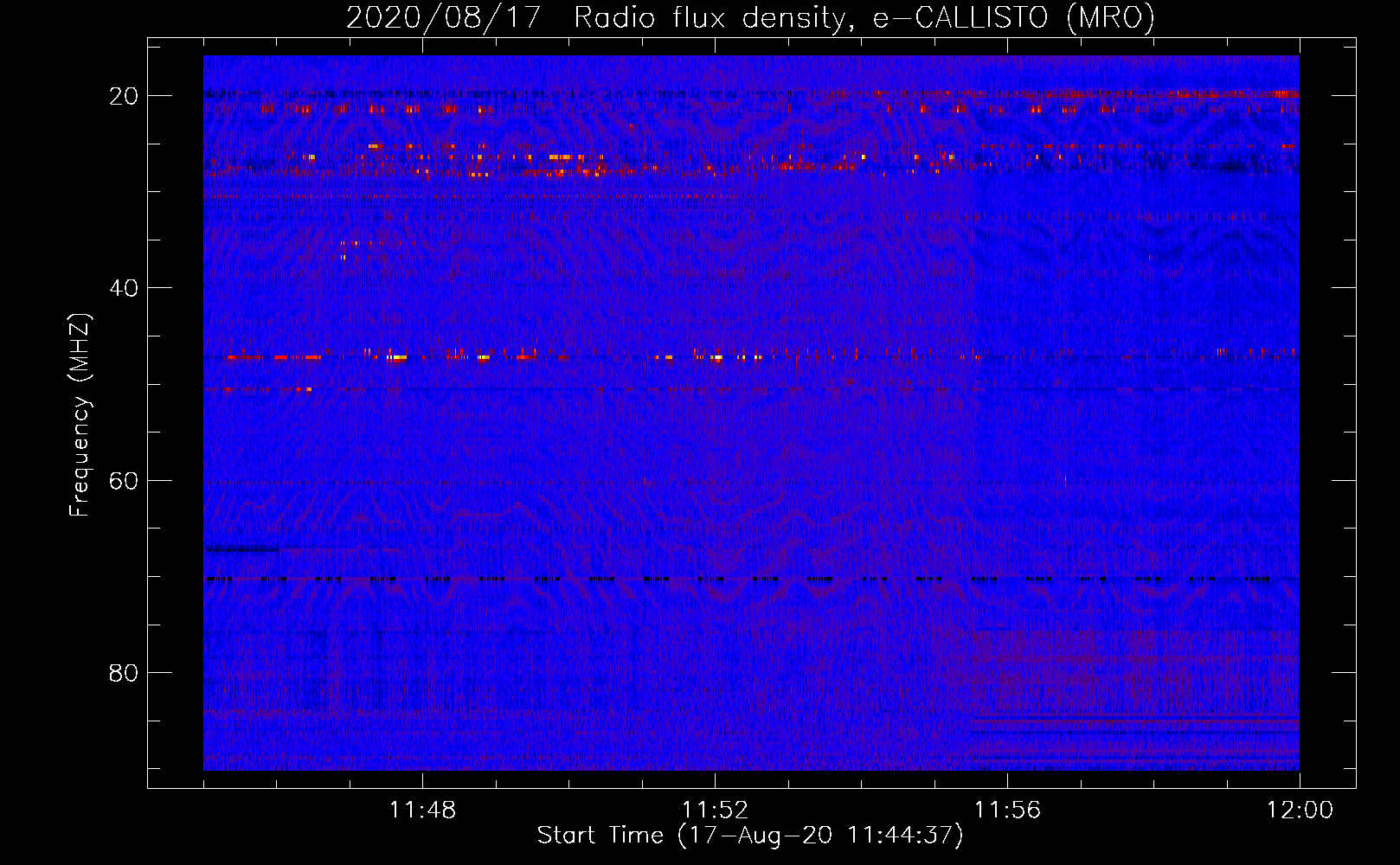Click the 12:00 time tick label
Screen dimensions: 1400x865
[x=1300, y=811]
